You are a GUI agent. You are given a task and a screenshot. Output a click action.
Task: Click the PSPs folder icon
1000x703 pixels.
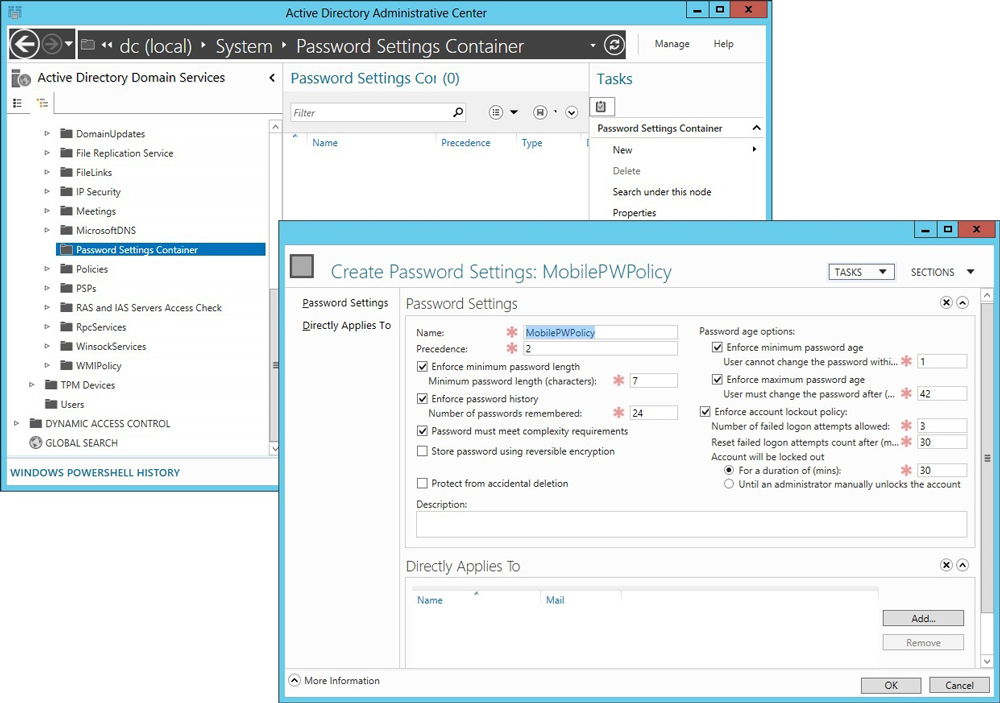pos(66,288)
